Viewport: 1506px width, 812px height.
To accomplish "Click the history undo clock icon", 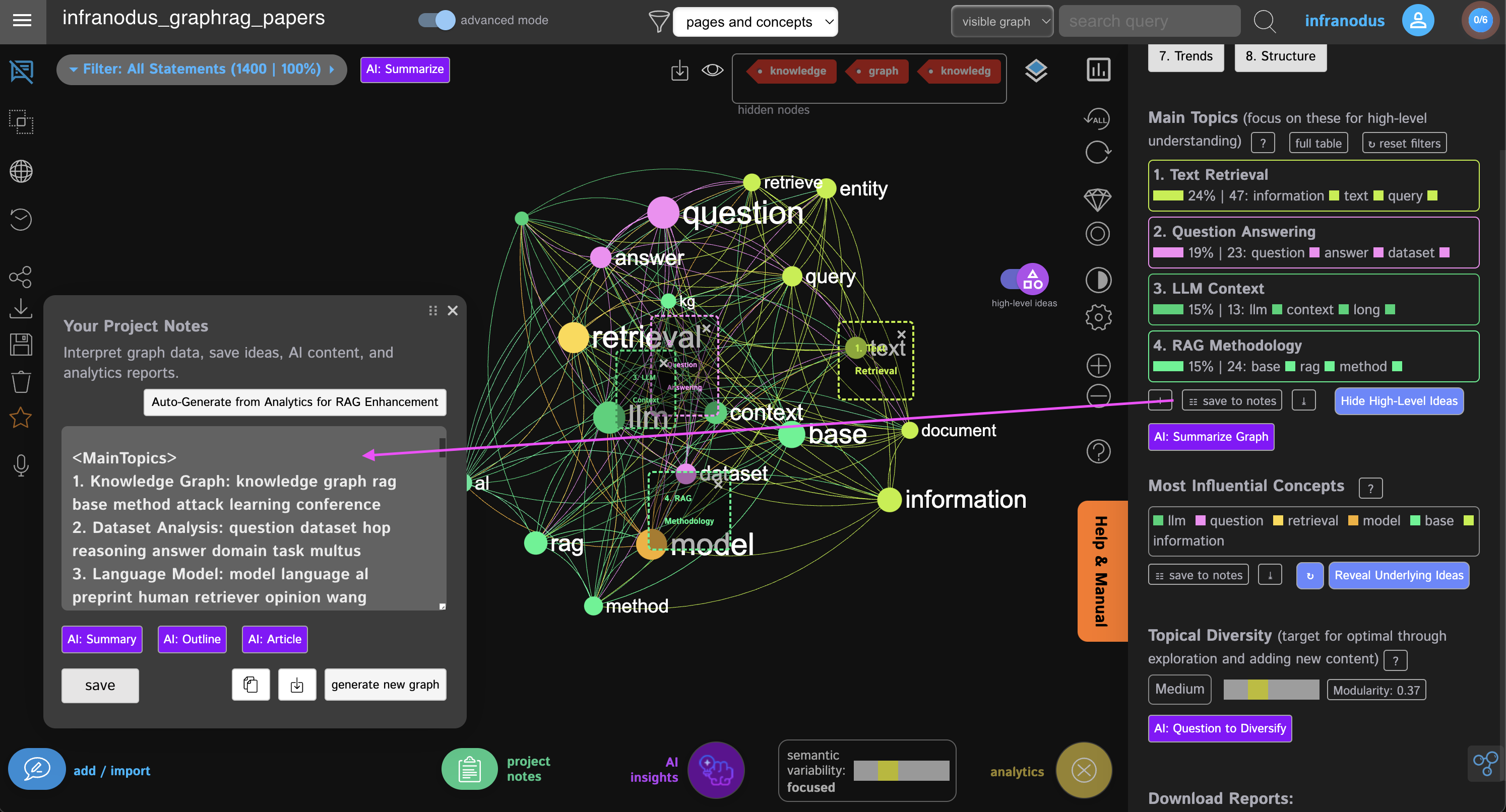I will pos(21,219).
